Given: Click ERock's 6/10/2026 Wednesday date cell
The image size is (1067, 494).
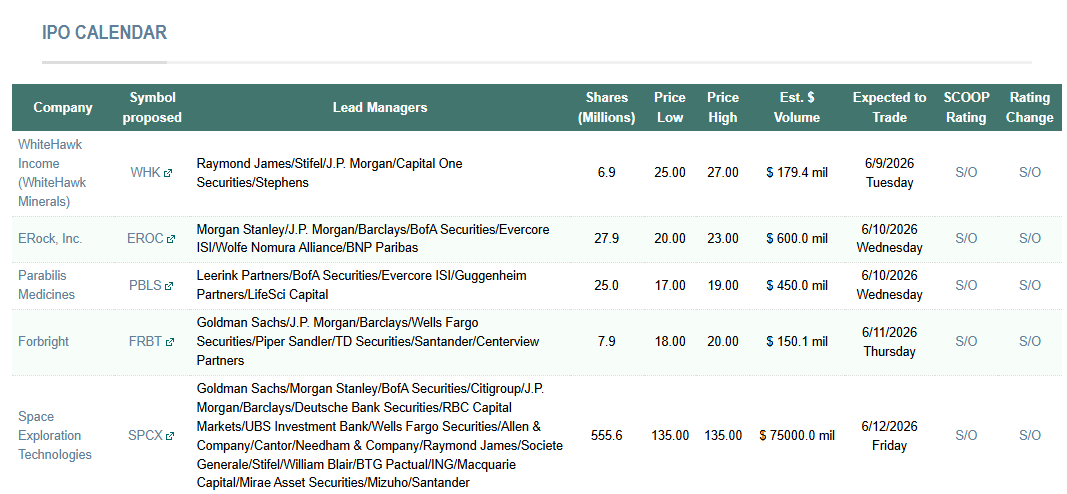Looking at the screenshot, I should tap(889, 238).
